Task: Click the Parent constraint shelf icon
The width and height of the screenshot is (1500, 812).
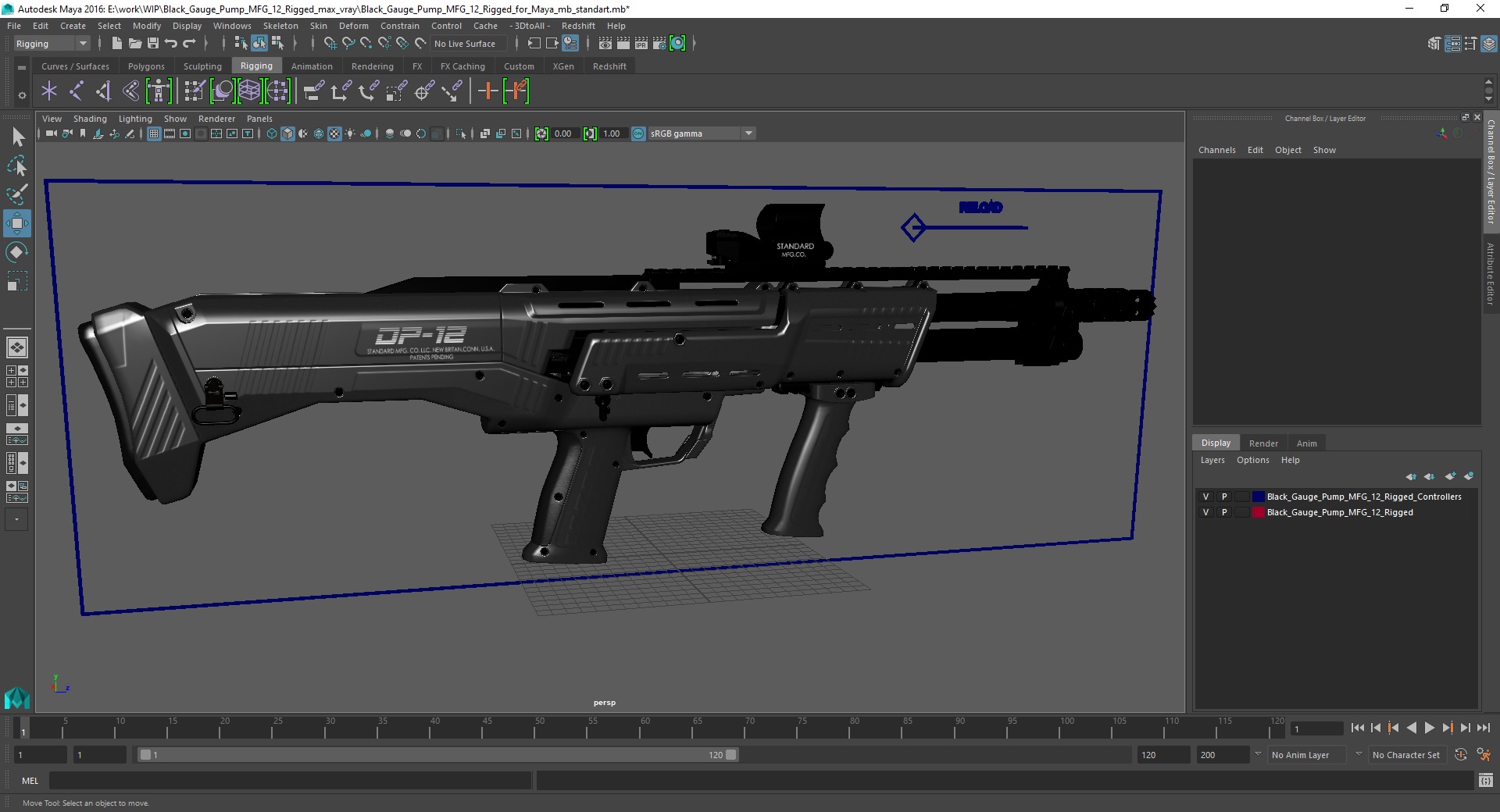Action: (314, 91)
